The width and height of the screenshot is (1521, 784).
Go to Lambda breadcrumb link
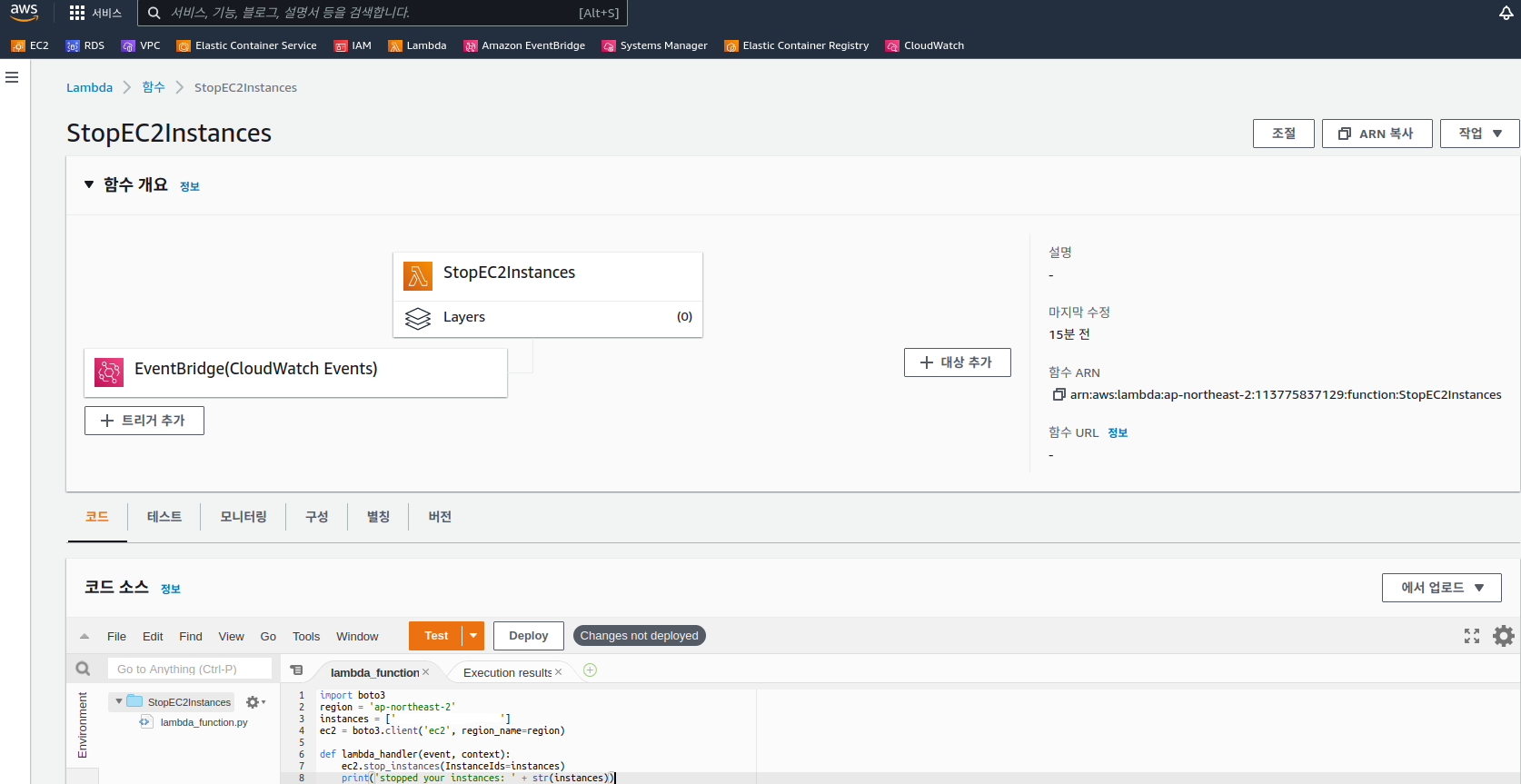click(x=89, y=88)
